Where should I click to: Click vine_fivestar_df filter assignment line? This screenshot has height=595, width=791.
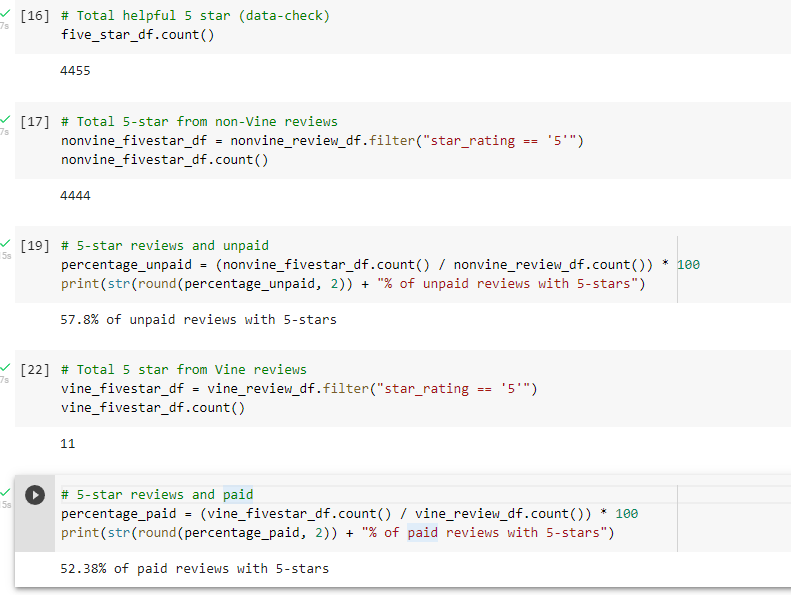point(299,389)
